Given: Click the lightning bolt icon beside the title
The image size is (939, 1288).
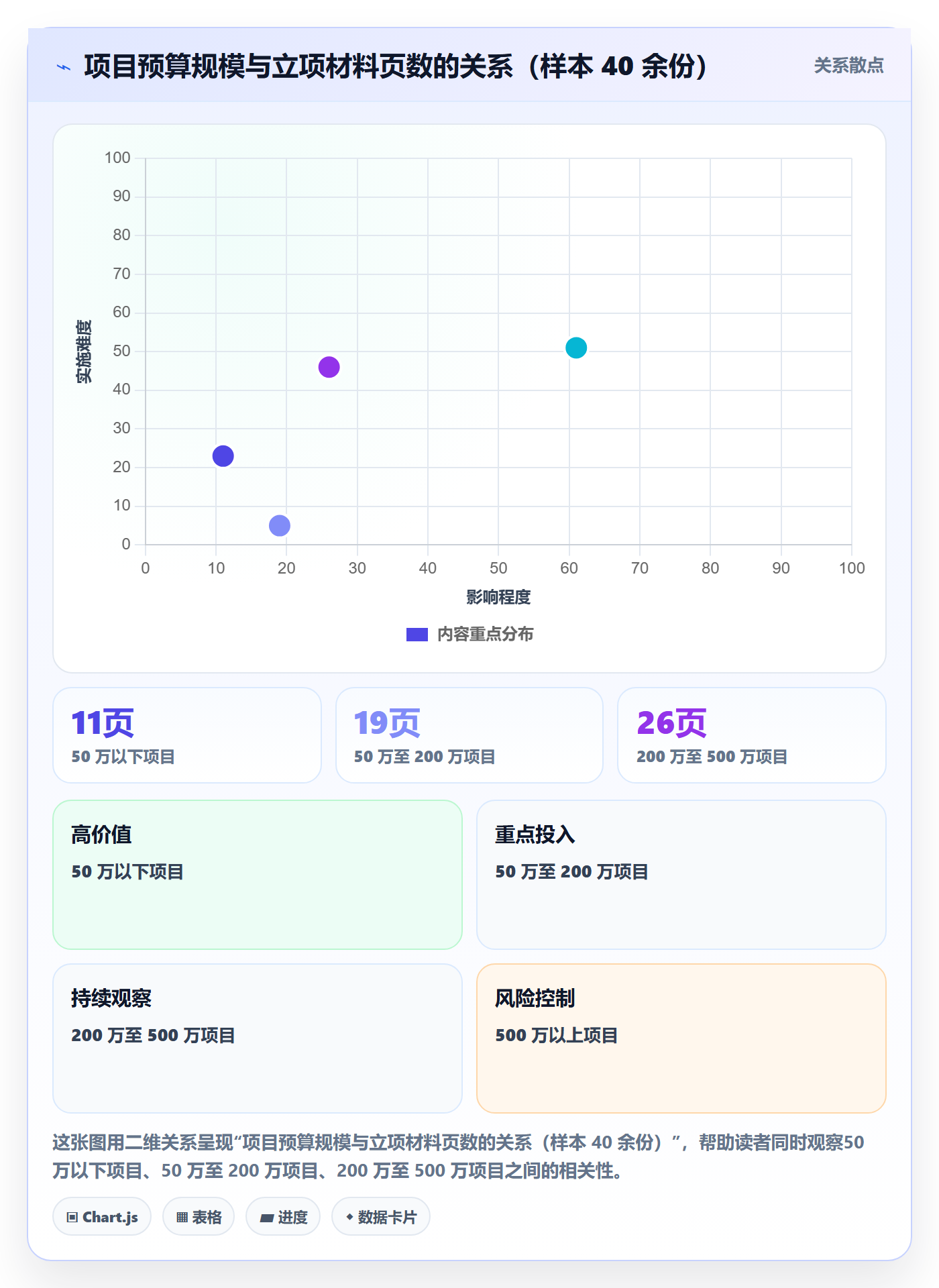Looking at the screenshot, I should [x=64, y=67].
